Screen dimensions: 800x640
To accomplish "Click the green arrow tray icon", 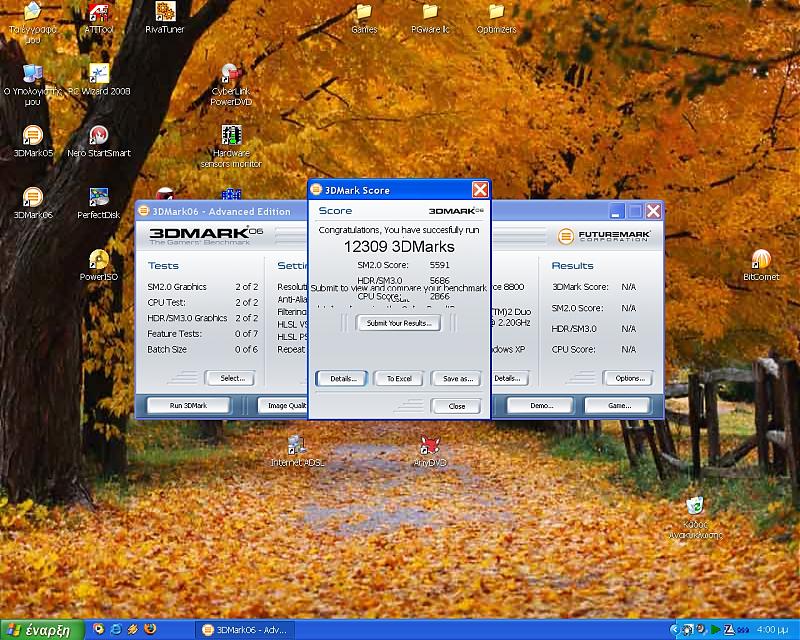I will 716,630.
